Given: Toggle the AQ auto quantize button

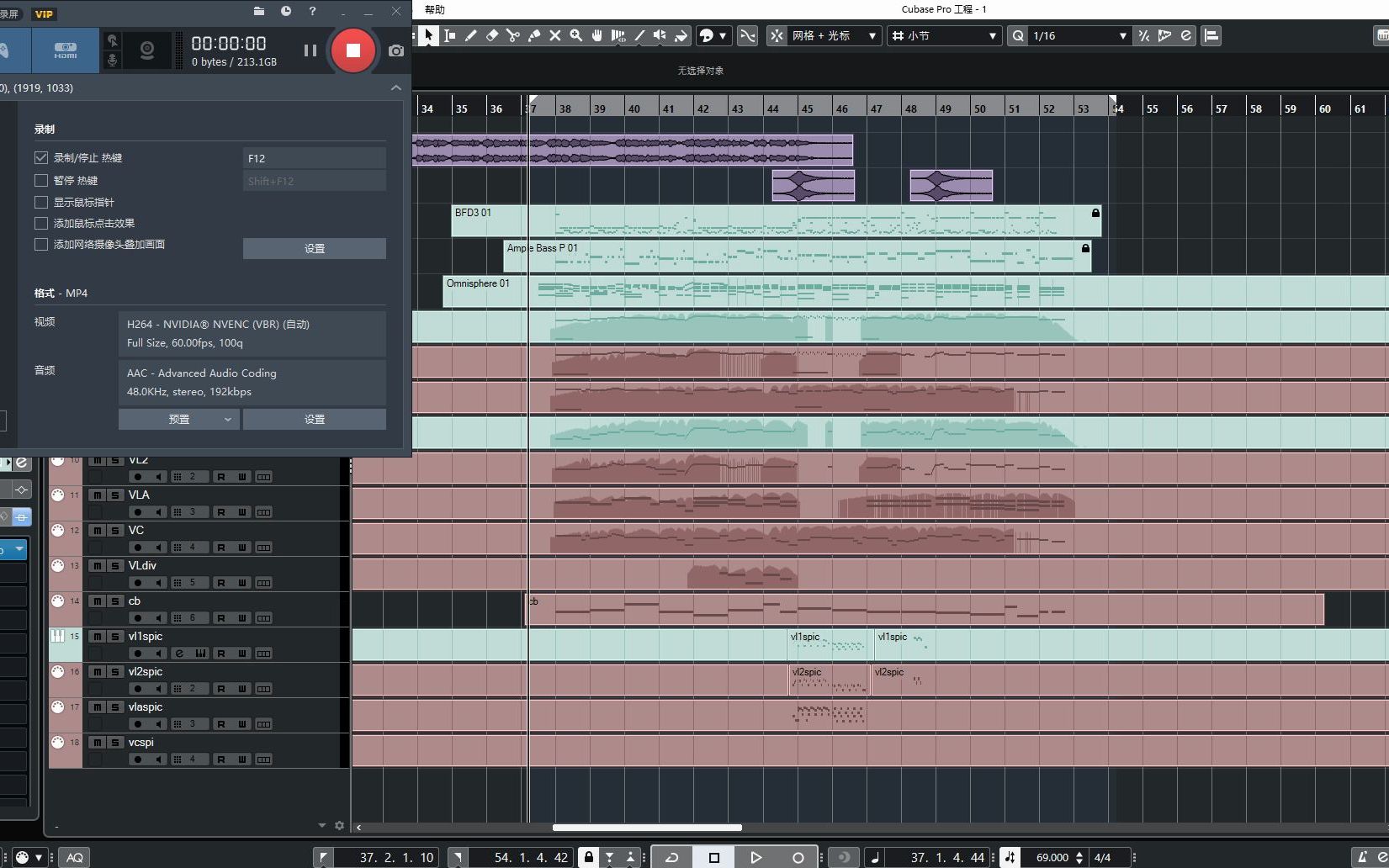Looking at the screenshot, I should [x=75, y=857].
